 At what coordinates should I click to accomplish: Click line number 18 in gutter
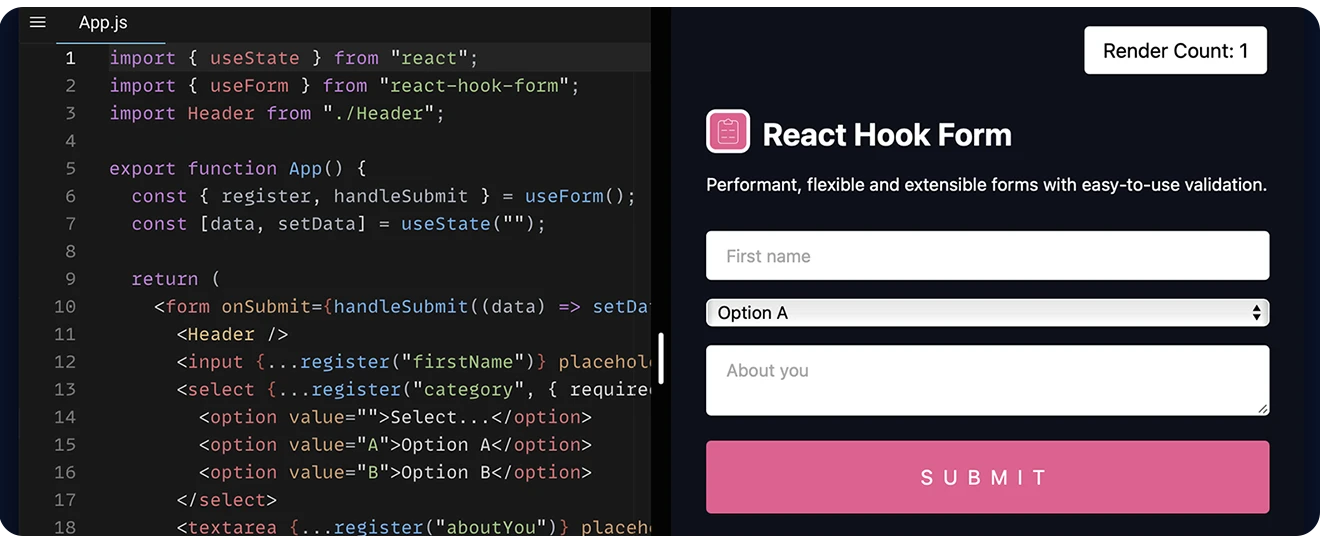[x=65, y=527]
